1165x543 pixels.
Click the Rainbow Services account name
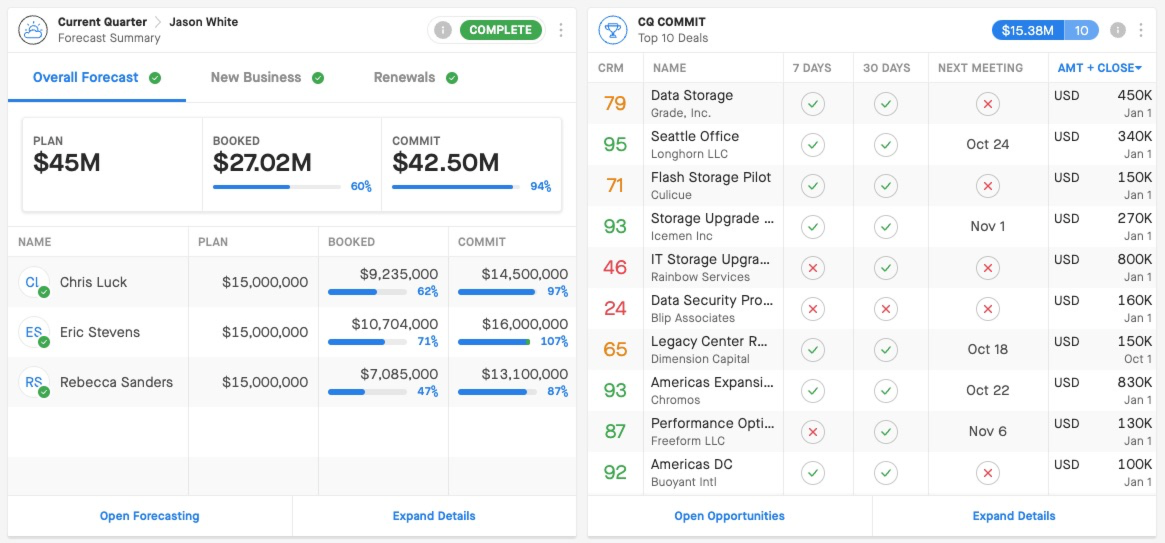(701, 276)
